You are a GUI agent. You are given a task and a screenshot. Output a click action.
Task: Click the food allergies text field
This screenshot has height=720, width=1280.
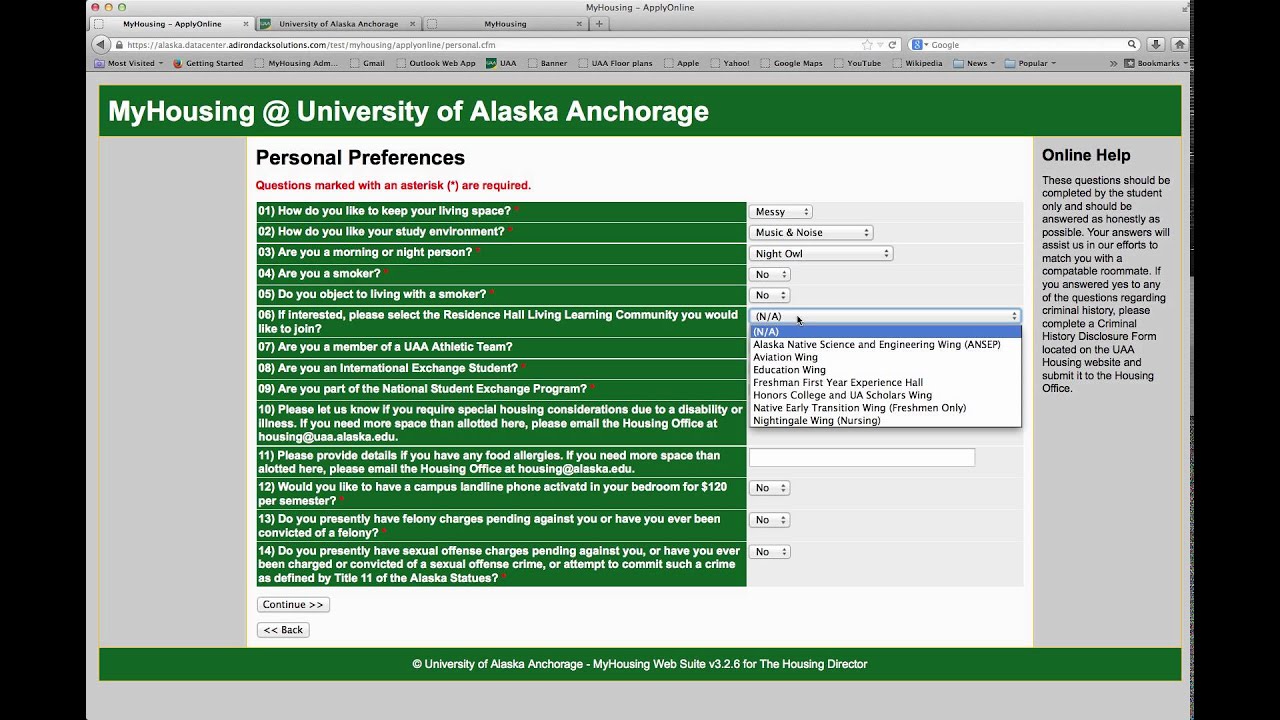coord(861,457)
